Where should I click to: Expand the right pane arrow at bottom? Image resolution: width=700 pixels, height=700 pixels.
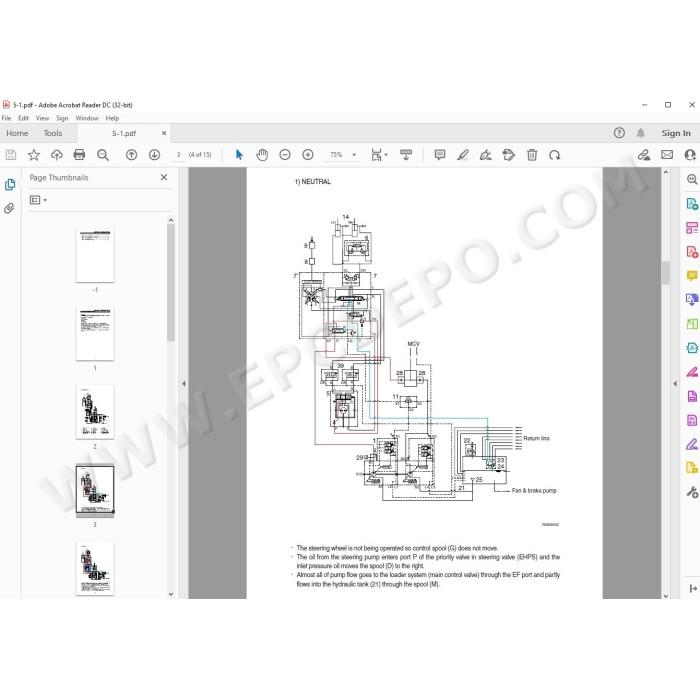693,588
